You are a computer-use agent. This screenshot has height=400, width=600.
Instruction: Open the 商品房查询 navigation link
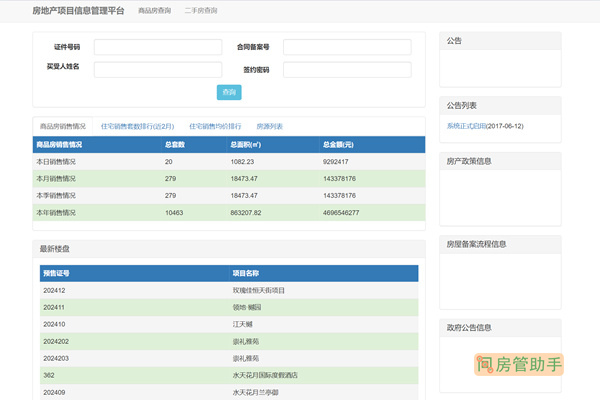point(155,11)
